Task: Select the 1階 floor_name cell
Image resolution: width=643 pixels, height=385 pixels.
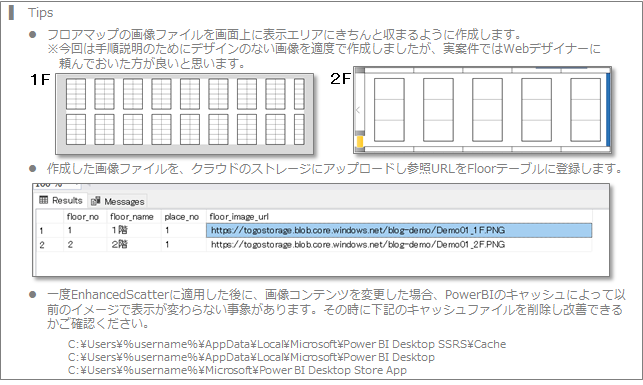Action: (134, 230)
